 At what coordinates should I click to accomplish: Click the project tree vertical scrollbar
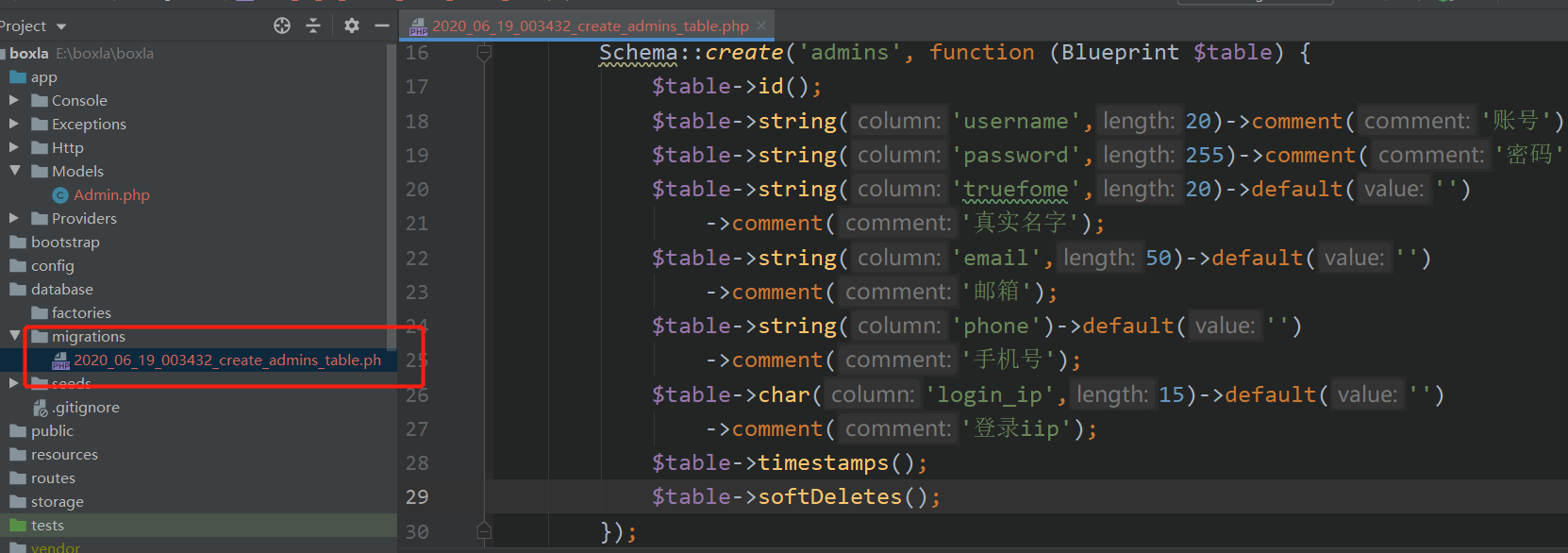click(392, 184)
